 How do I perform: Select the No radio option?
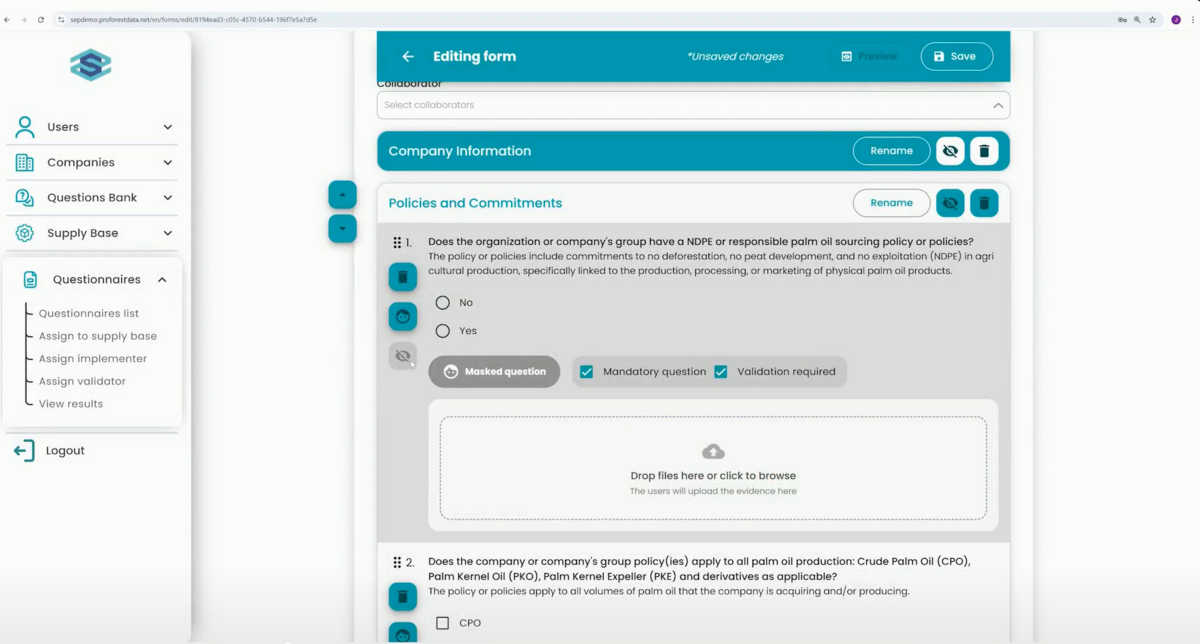tap(442, 302)
